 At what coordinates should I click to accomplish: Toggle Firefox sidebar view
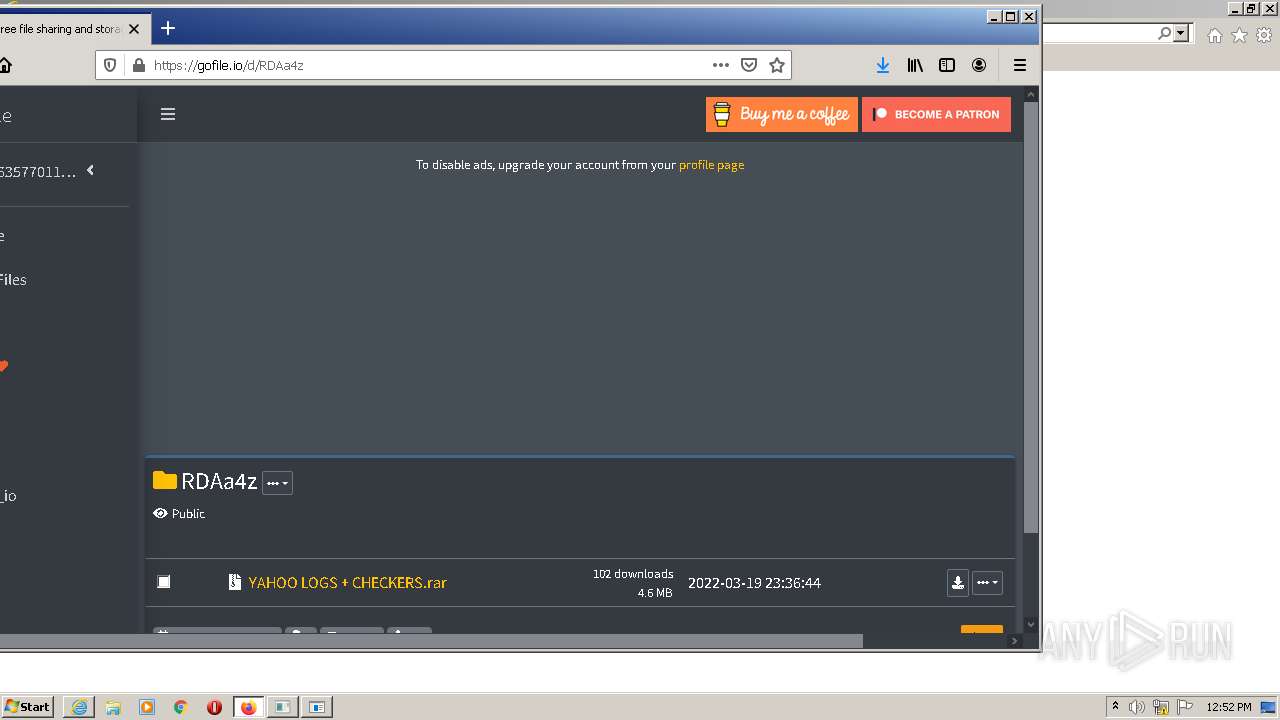947,65
